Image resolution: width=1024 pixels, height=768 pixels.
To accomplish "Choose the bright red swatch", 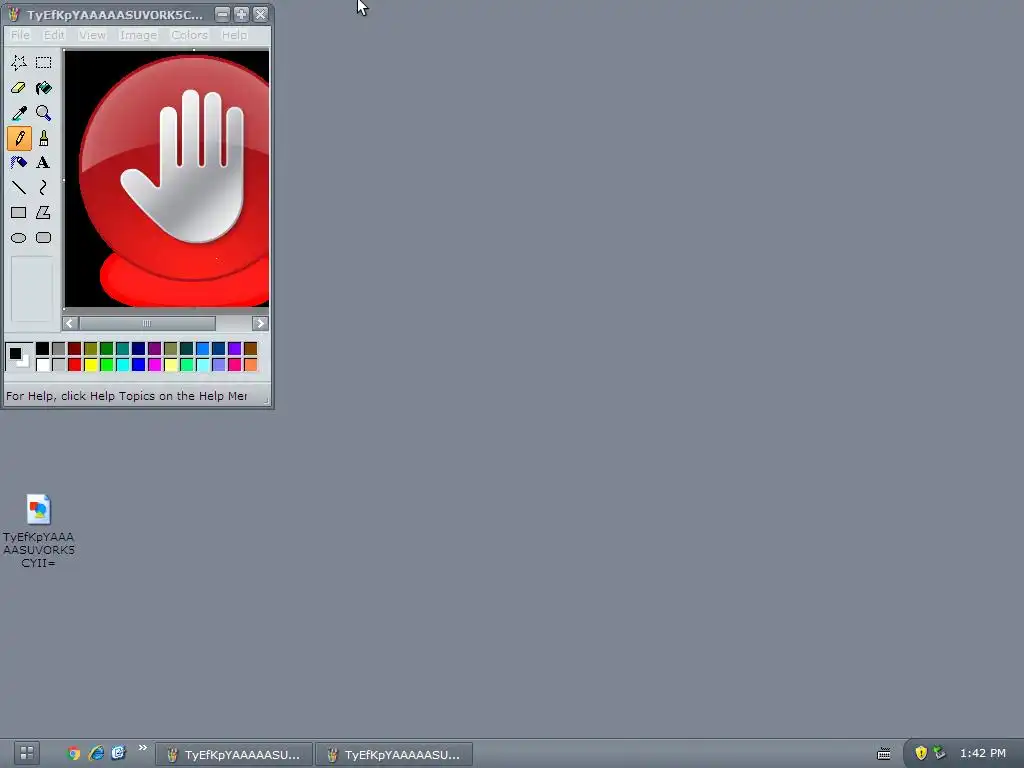I will 74,364.
